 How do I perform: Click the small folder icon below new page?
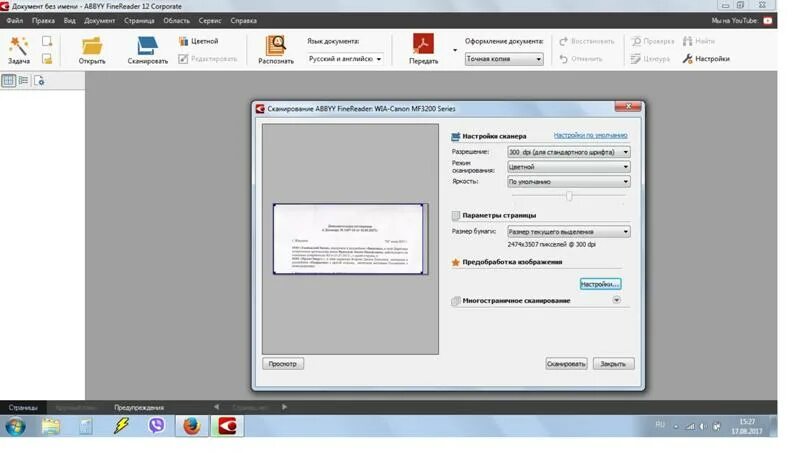point(47,59)
